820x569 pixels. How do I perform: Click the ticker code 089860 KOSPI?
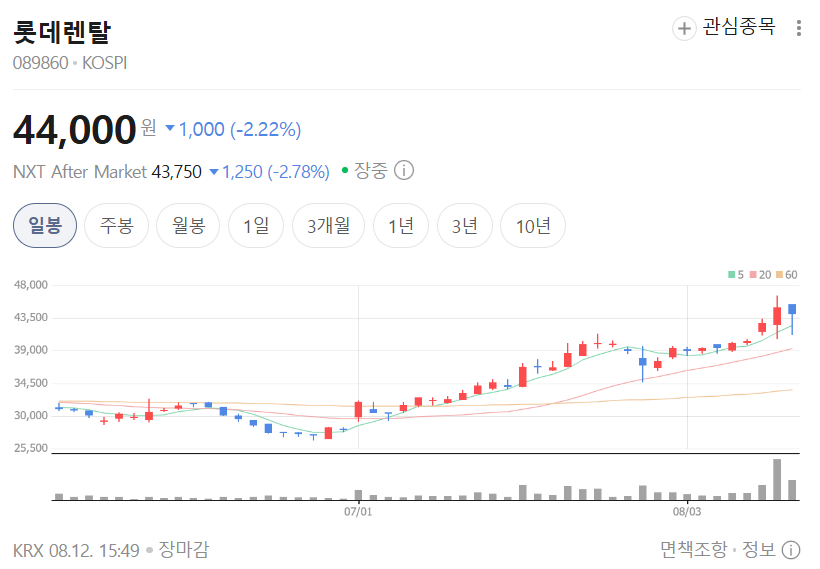click(x=70, y=63)
